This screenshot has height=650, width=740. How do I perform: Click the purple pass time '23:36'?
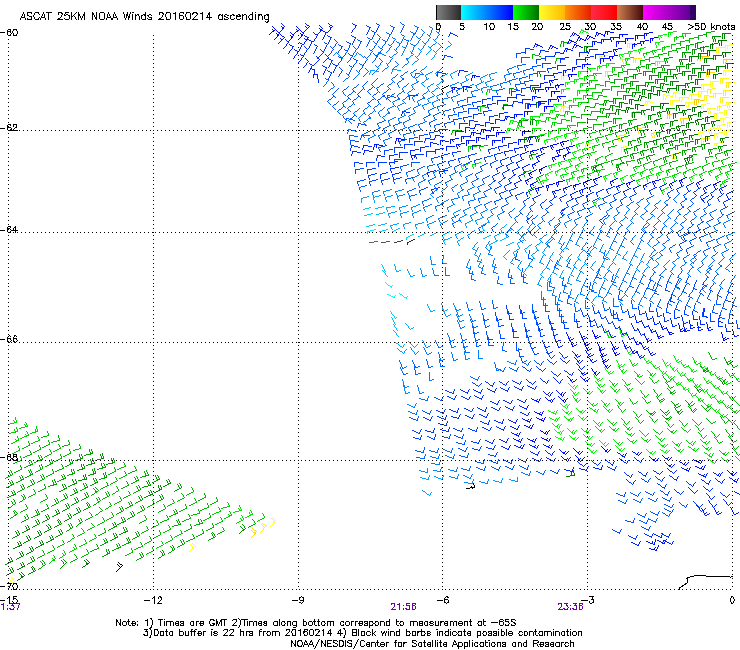pyautogui.click(x=571, y=607)
